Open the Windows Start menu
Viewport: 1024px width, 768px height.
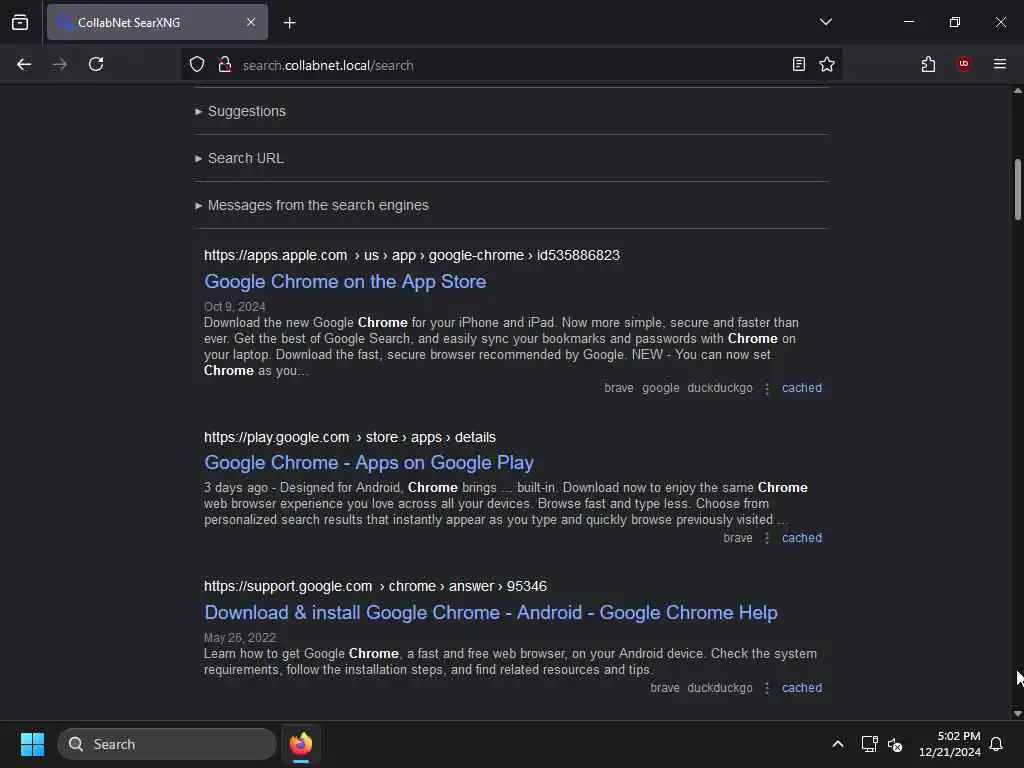(32, 744)
